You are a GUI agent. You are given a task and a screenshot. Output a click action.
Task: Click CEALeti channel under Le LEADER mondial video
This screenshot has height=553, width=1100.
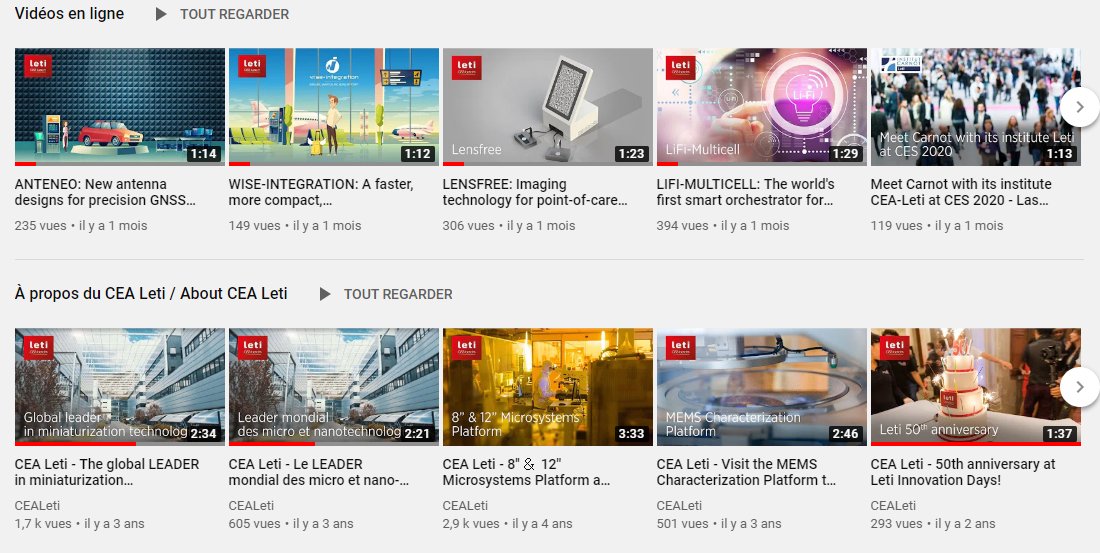click(x=251, y=505)
